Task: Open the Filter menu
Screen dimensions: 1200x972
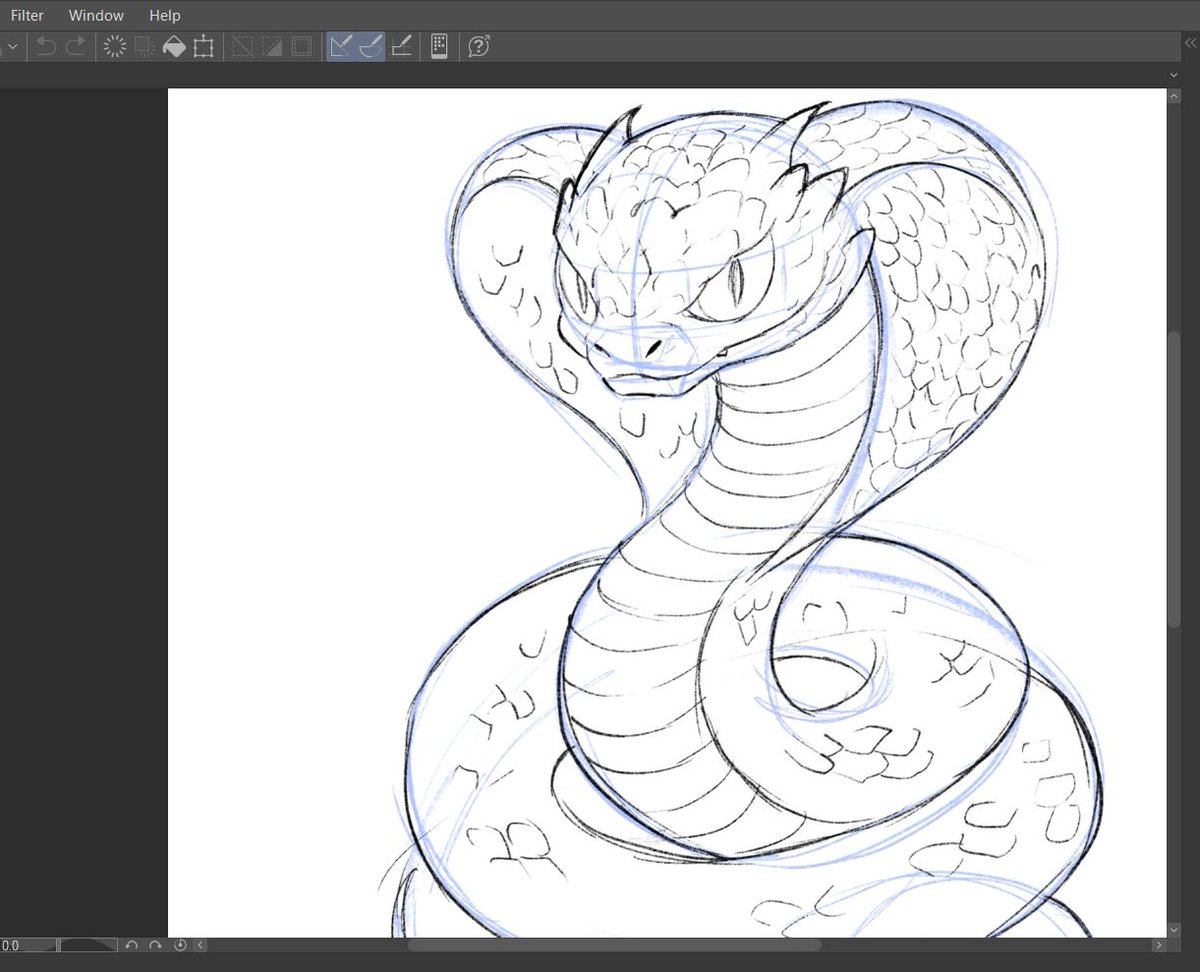Action: tap(26, 15)
